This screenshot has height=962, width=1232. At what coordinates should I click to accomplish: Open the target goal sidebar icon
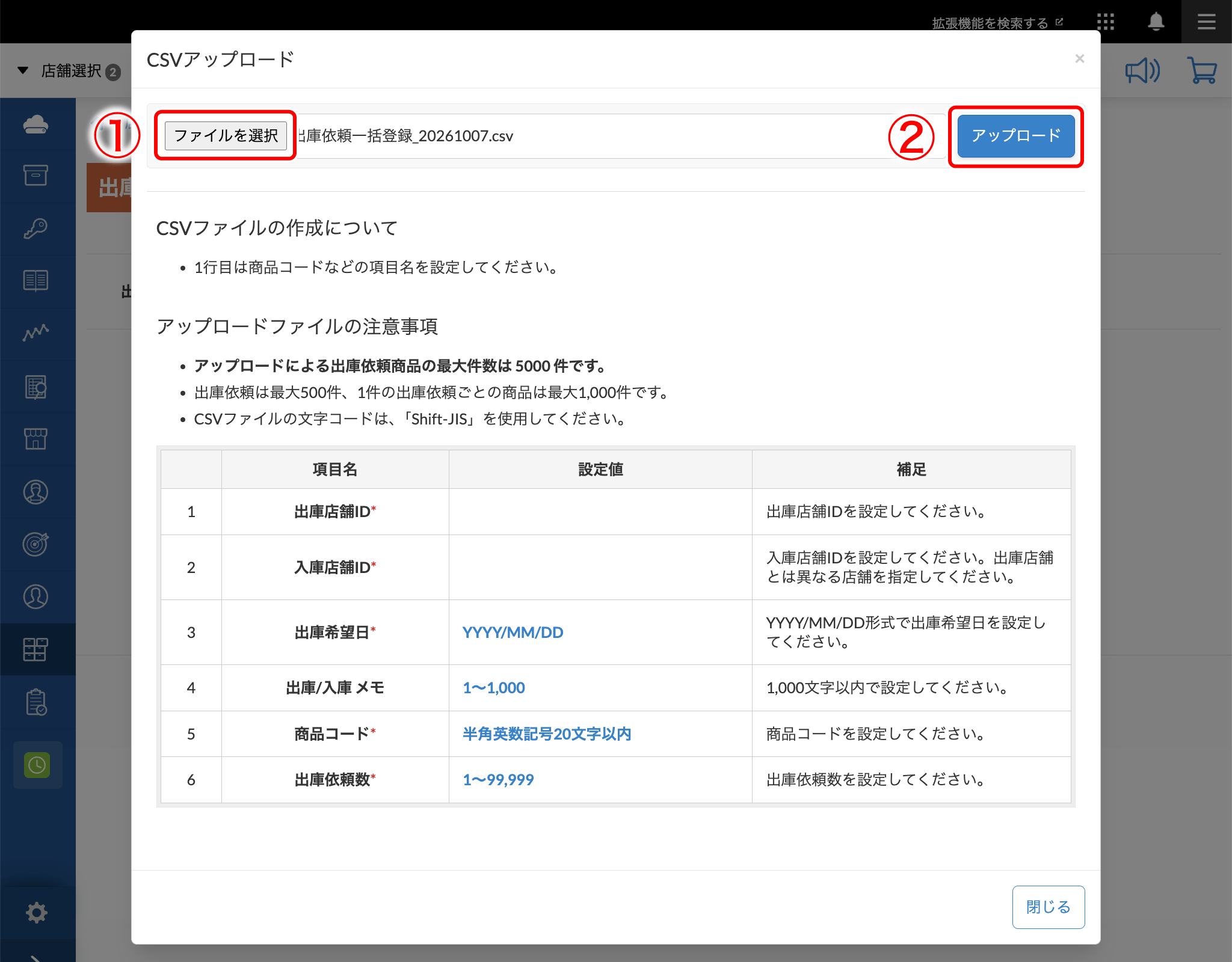click(36, 544)
